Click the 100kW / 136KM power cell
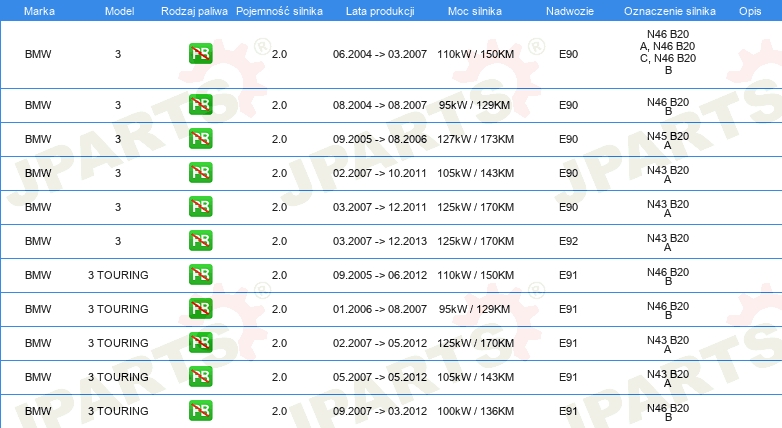This screenshot has height=428, width=782. 475,411
